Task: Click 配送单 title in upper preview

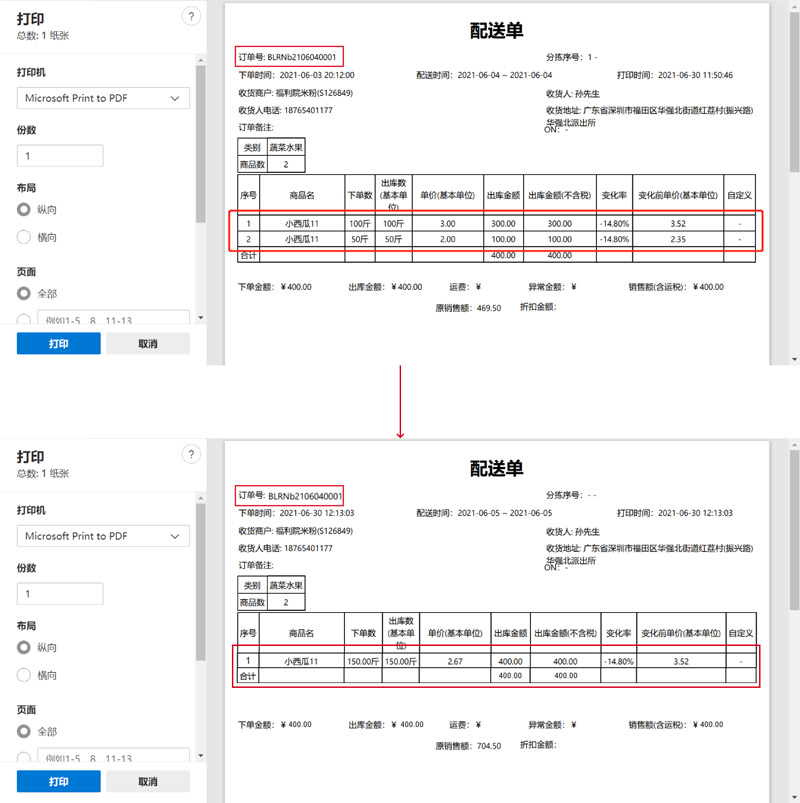Action: click(x=496, y=31)
